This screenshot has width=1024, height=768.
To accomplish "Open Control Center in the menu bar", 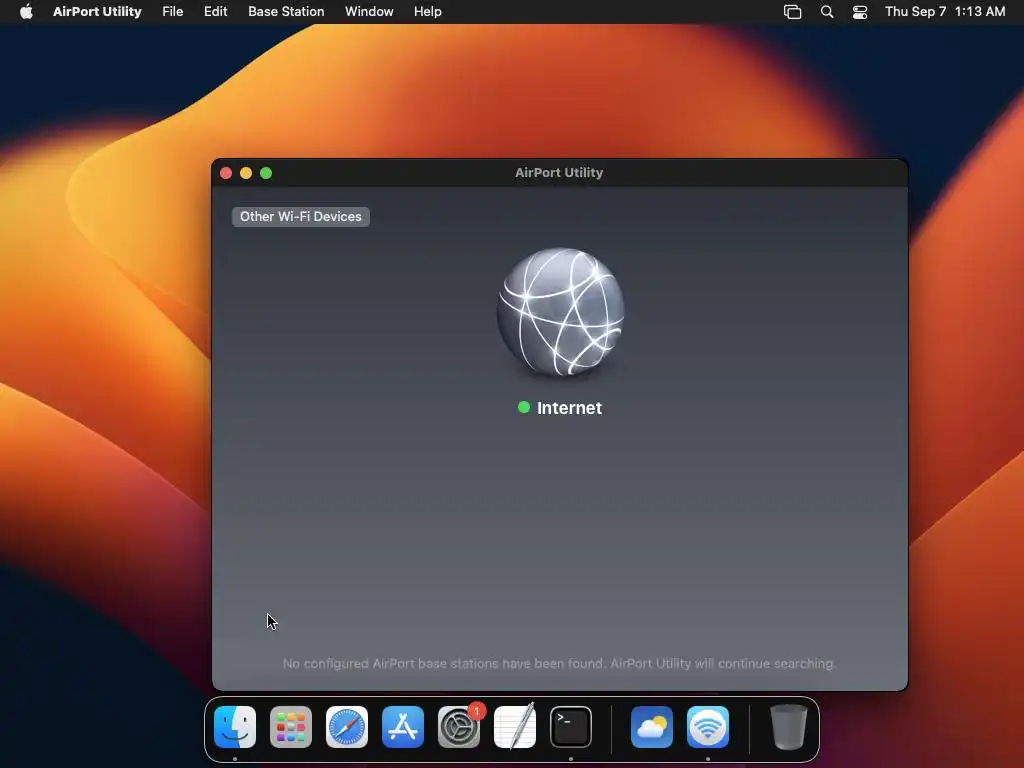I will pyautogui.click(x=860, y=12).
